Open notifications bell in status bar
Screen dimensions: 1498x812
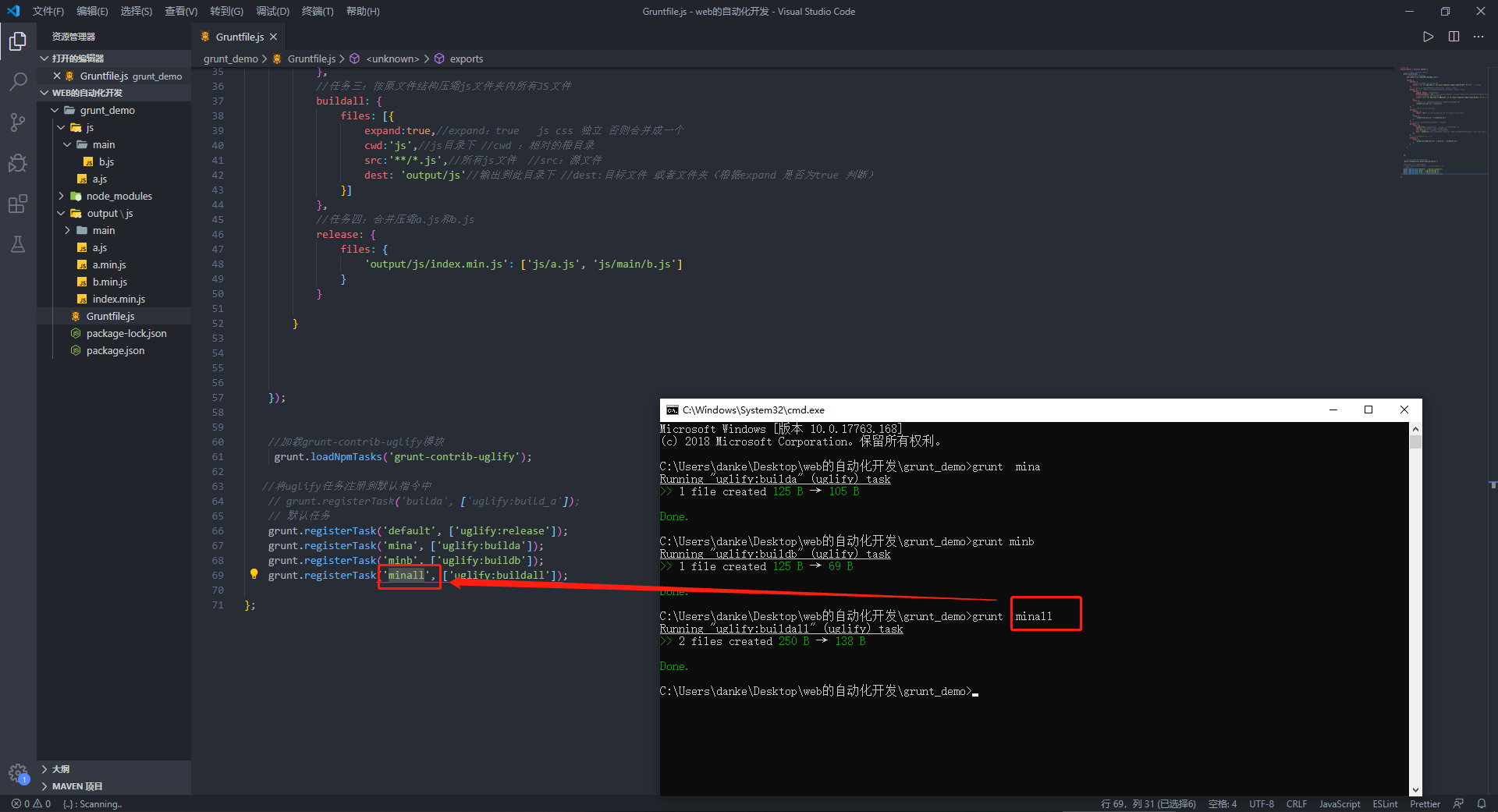click(1482, 804)
